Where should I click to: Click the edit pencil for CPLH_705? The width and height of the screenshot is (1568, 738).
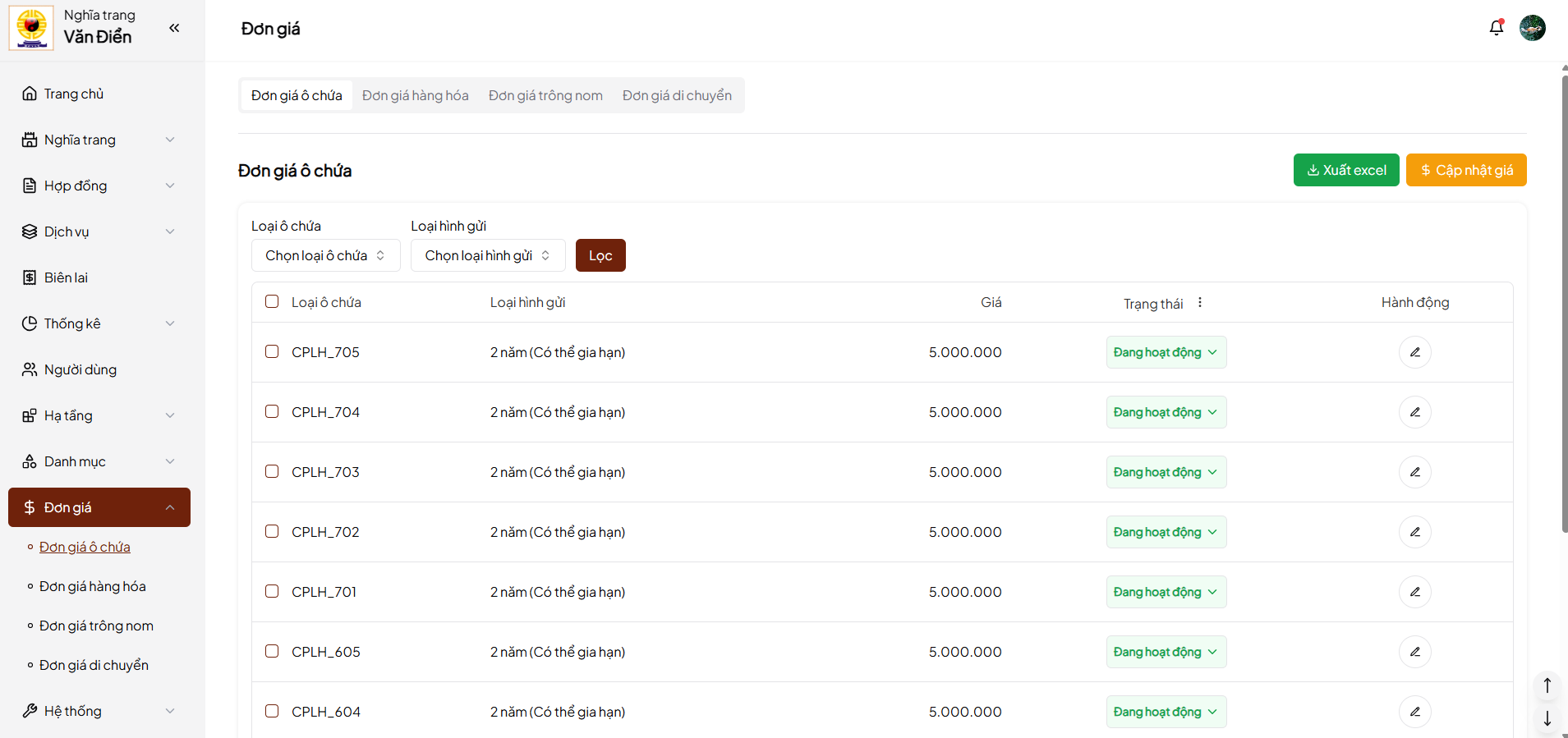pyautogui.click(x=1414, y=352)
